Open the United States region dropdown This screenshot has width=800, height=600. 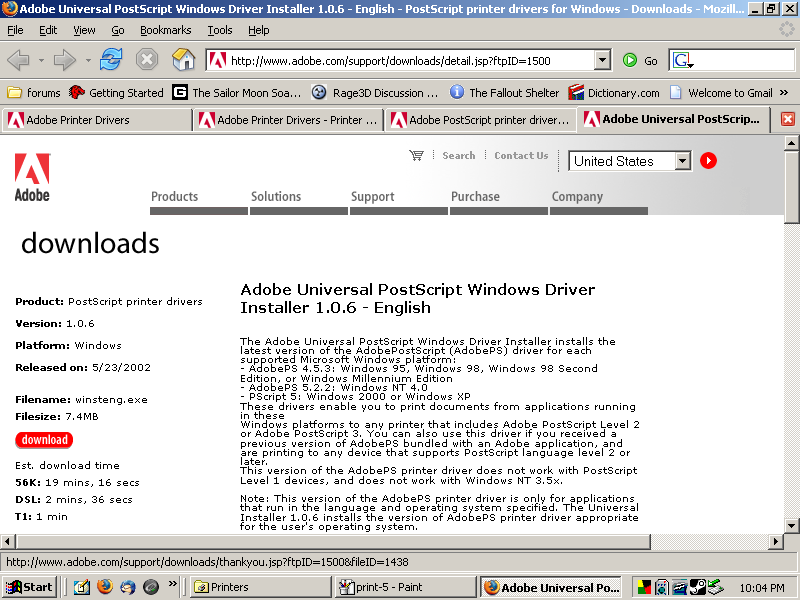(x=683, y=161)
